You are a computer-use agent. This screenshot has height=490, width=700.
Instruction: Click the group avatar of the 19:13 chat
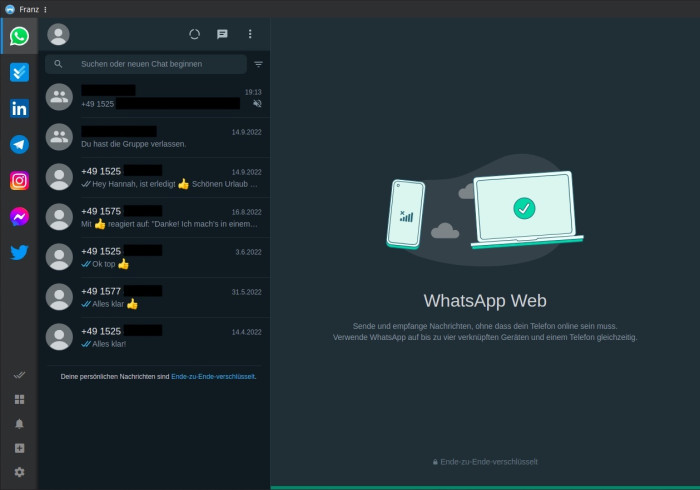[59, 97]
